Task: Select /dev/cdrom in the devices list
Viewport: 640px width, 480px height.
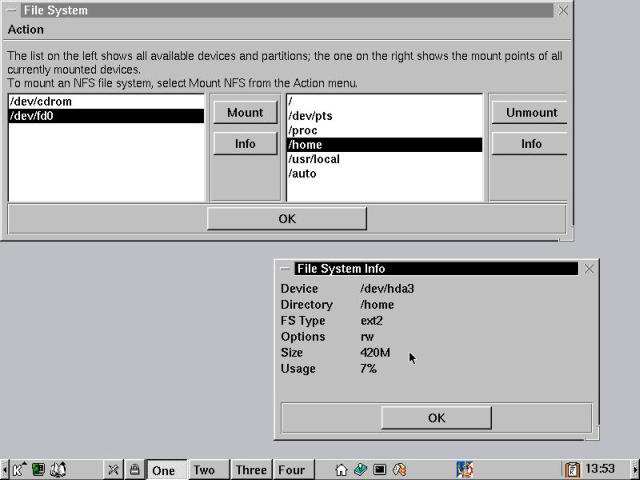Action: [x=40, y=102]
